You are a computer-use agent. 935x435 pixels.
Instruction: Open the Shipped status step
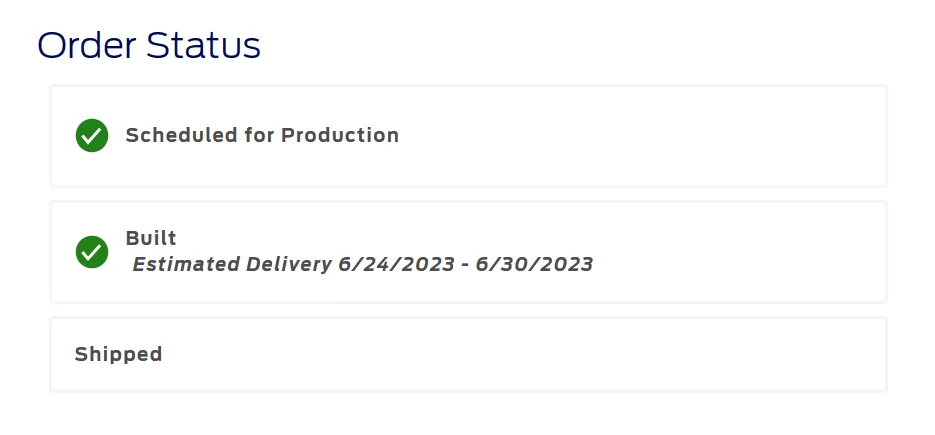click(118, 354)
